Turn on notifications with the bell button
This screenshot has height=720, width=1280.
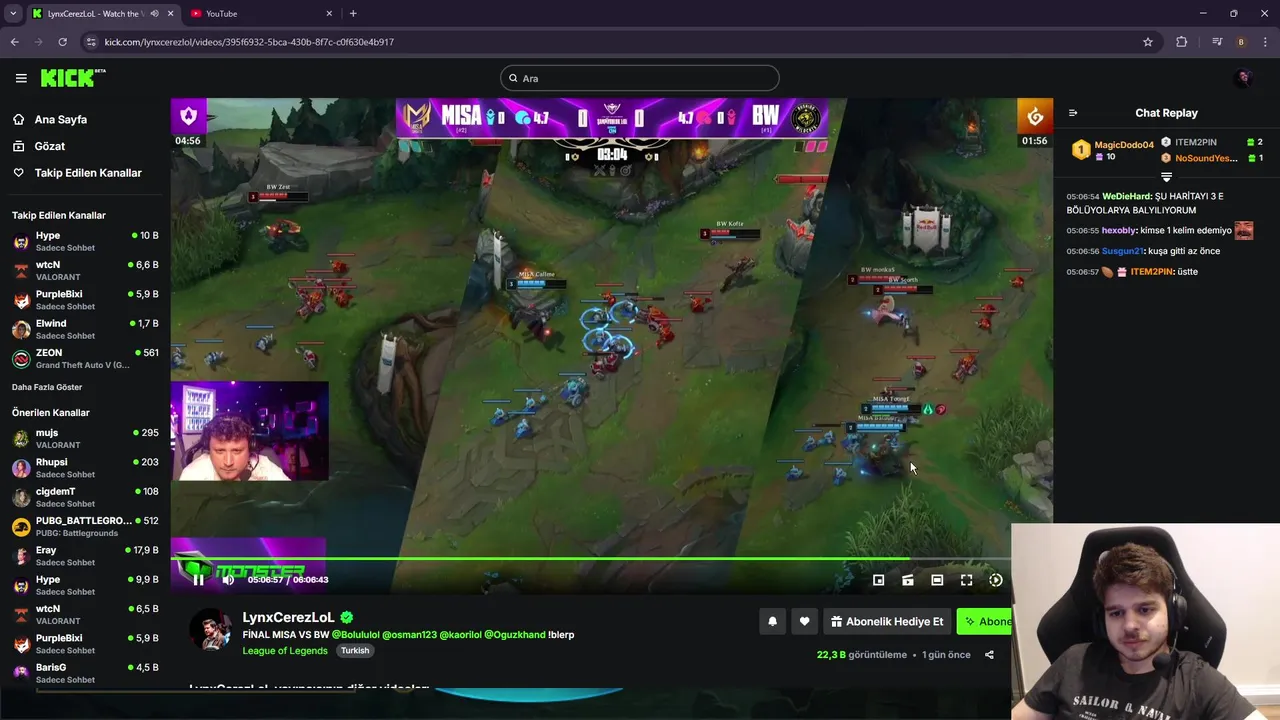tap(772, 621)
